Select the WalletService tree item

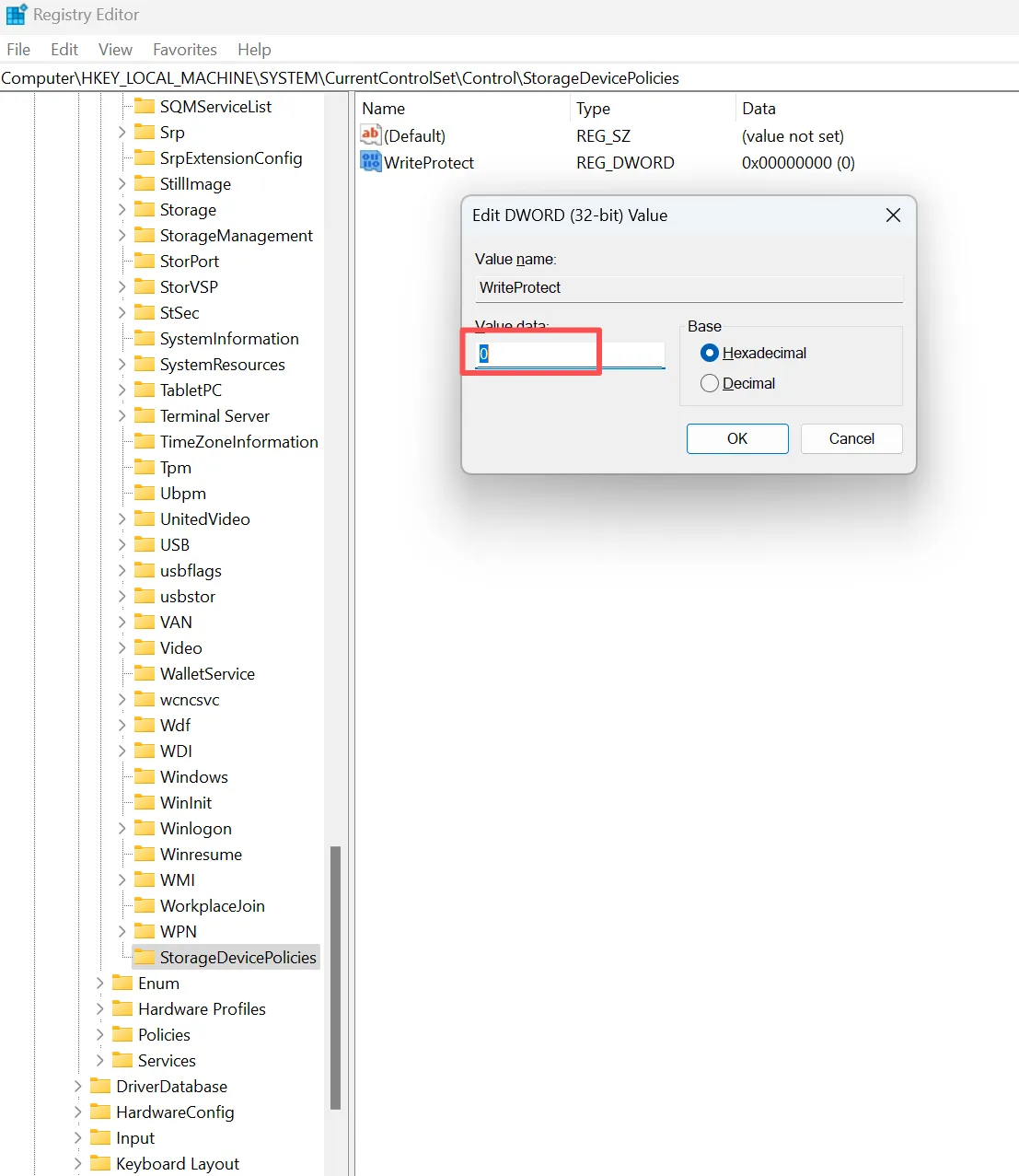point(207,673)
